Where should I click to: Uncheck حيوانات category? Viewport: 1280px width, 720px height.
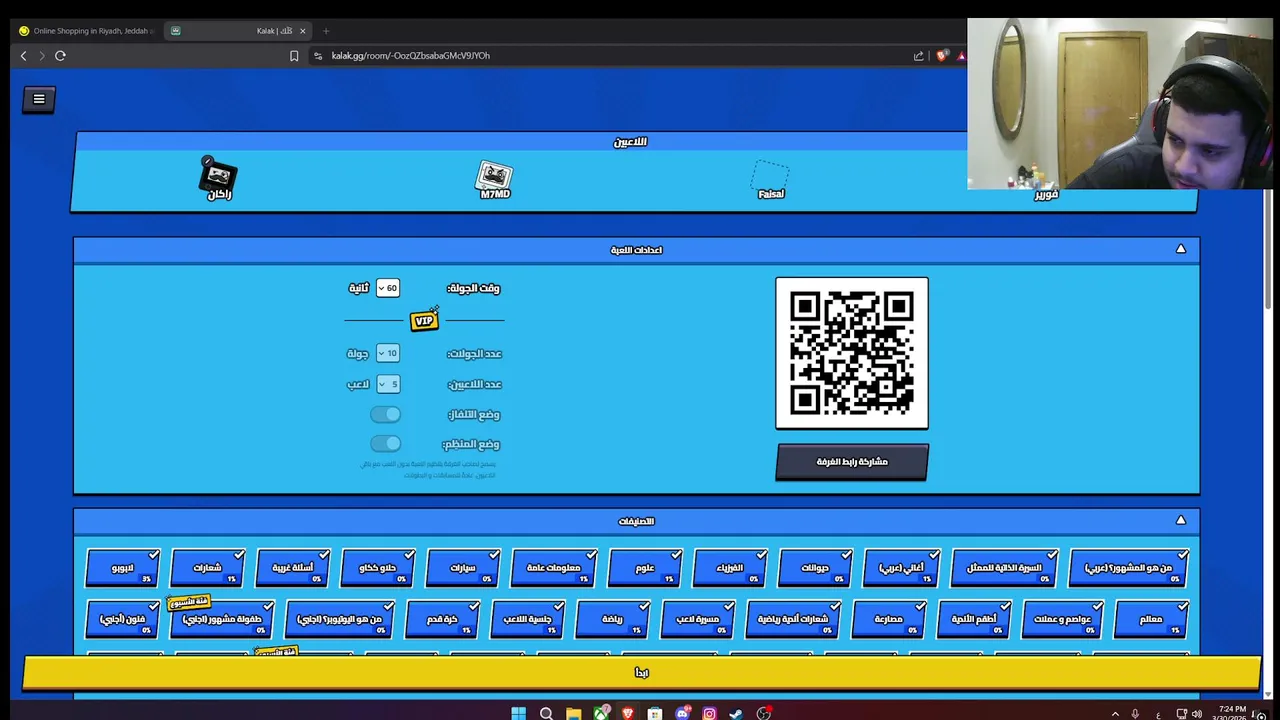click(x=815, y=567)
